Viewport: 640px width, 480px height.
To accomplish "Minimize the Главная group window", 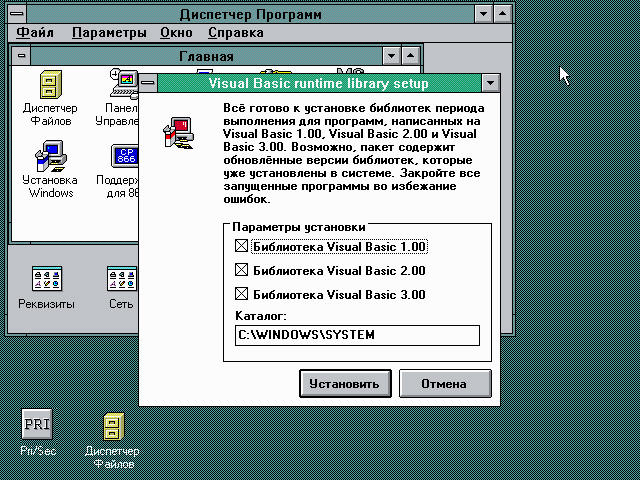I will tap(391, 56).
